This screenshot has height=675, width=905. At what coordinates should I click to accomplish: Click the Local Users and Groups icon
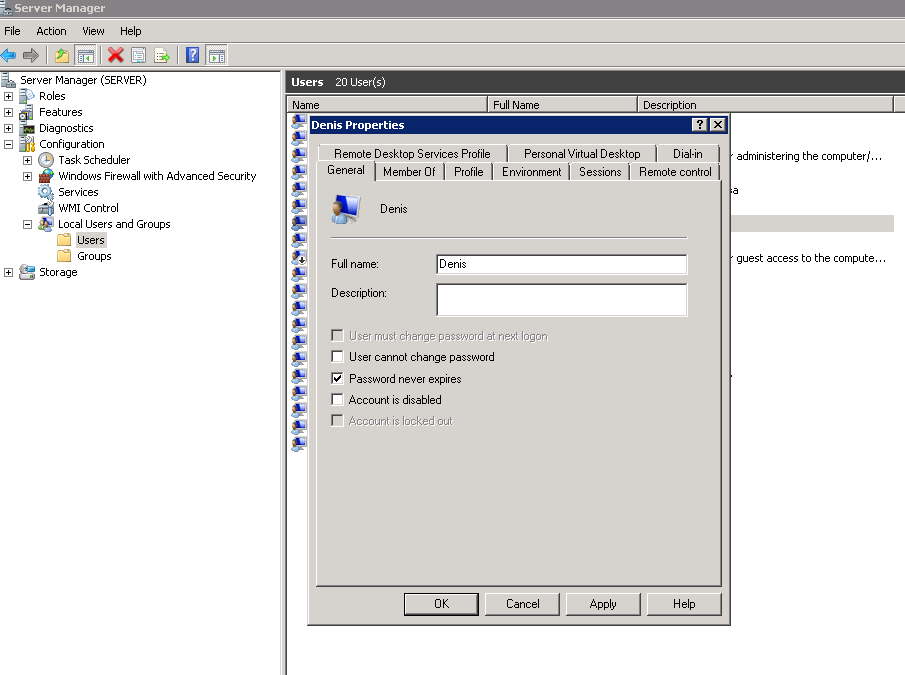pos(46,224)
